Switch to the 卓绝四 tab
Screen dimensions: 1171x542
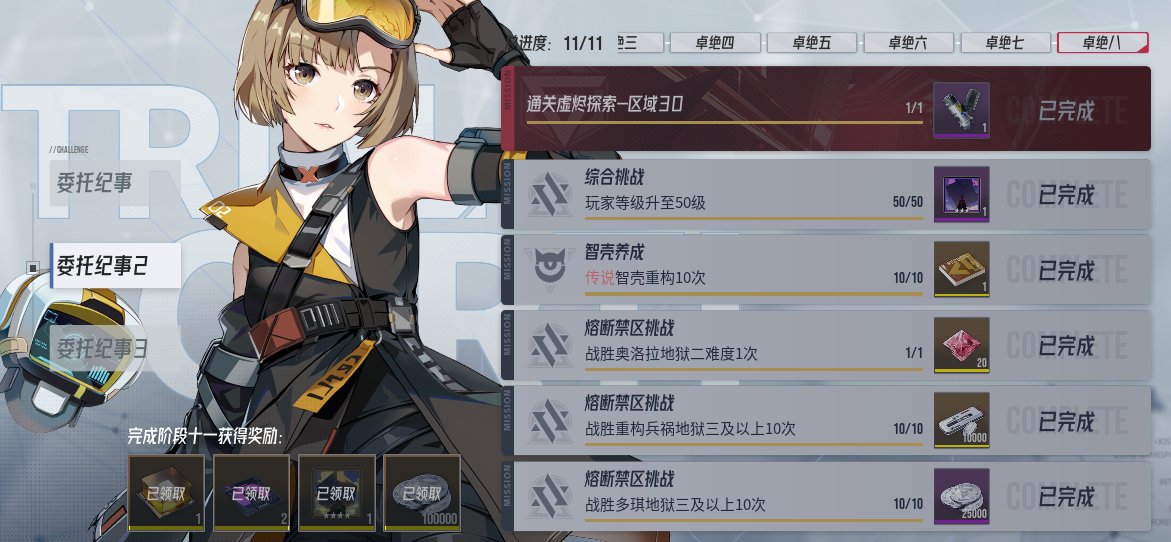[x=715, y=43]
